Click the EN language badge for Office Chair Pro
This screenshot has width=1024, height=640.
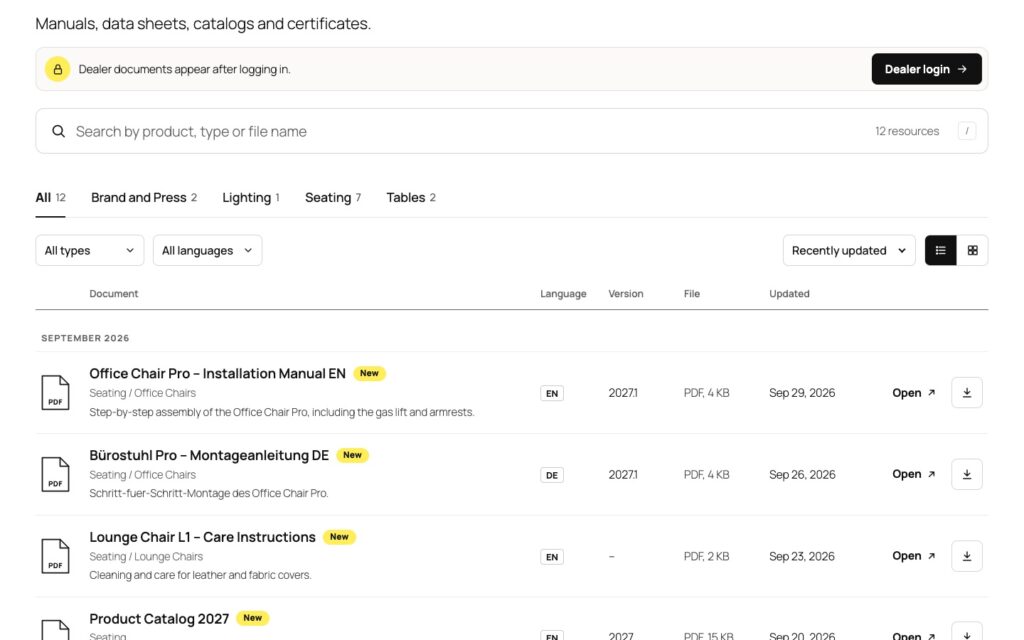552,393
